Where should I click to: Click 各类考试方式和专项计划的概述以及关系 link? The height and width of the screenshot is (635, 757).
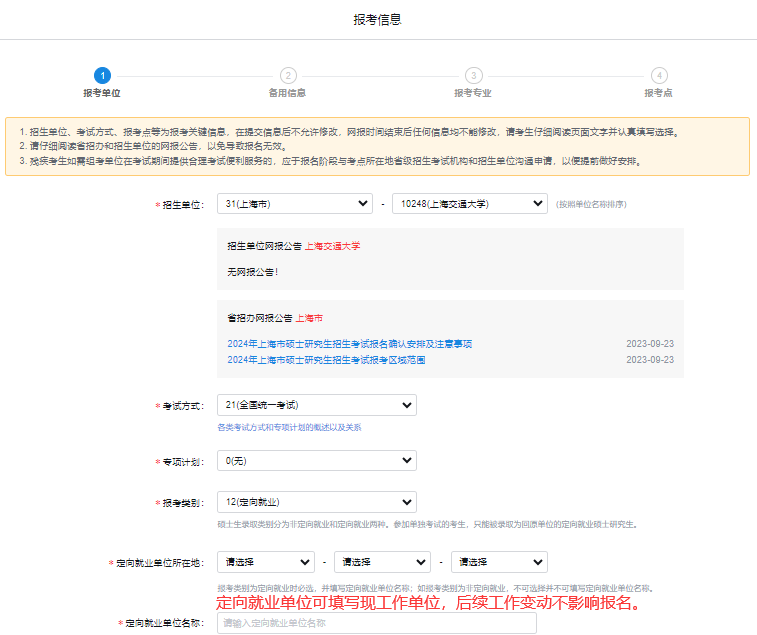pos(289,427)
